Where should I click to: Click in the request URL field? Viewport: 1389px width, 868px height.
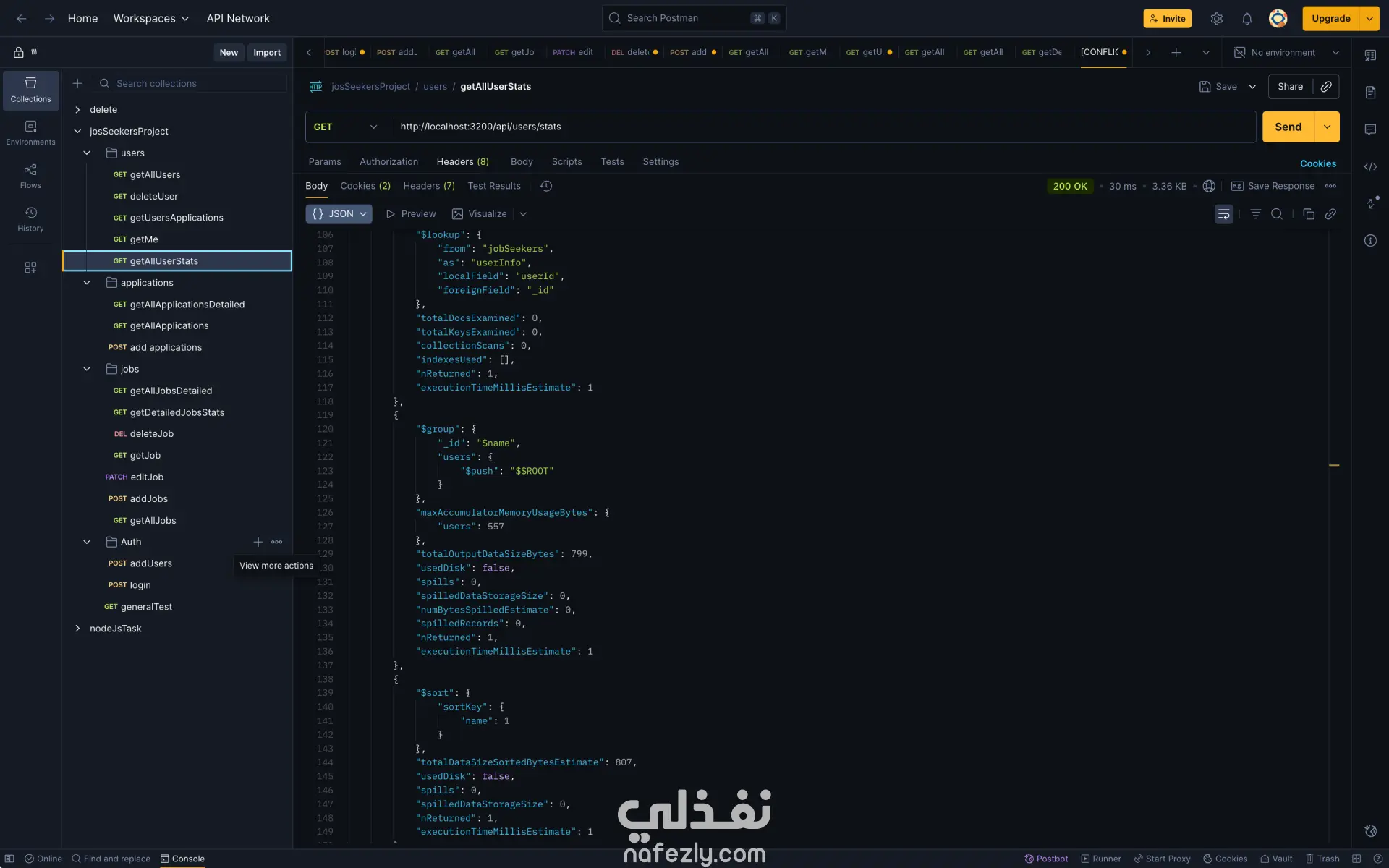(796, 127)
